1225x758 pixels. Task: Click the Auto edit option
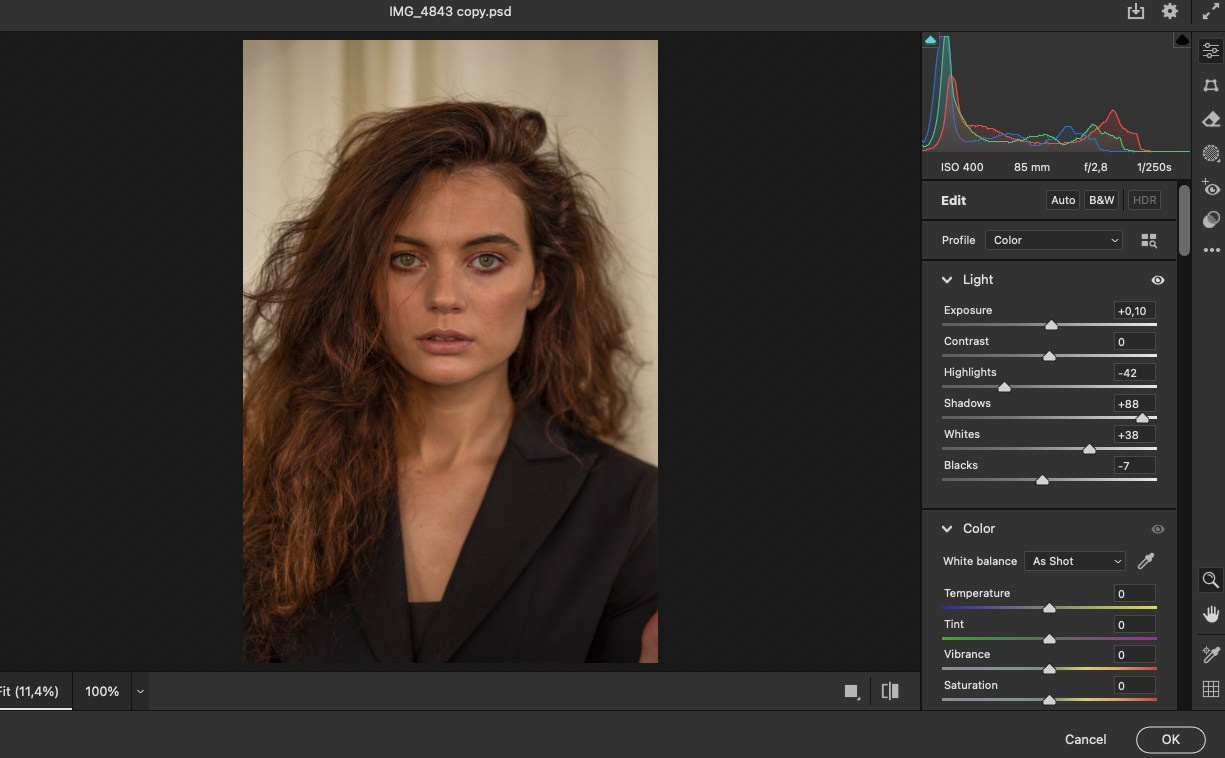click(1062, 200)
